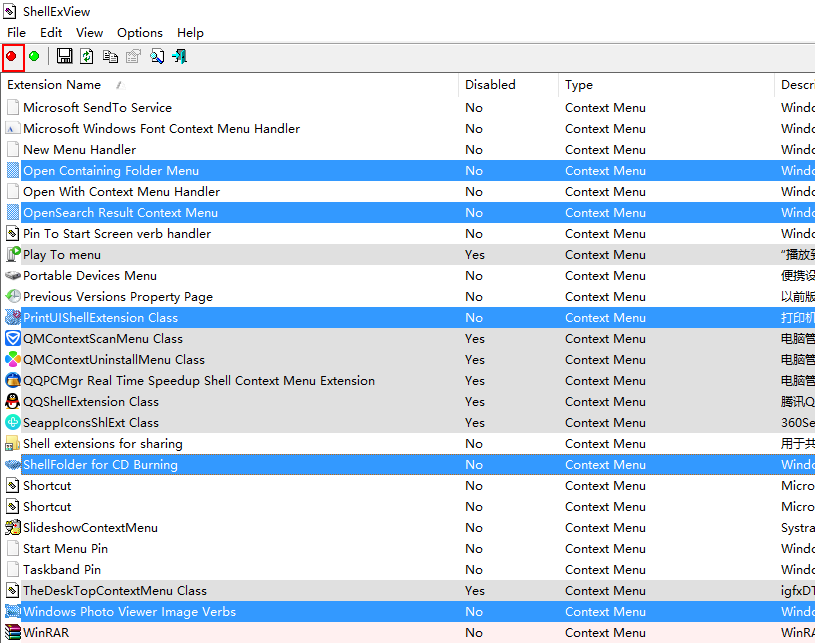
Task: Open the Help menu
Action: 190,33
